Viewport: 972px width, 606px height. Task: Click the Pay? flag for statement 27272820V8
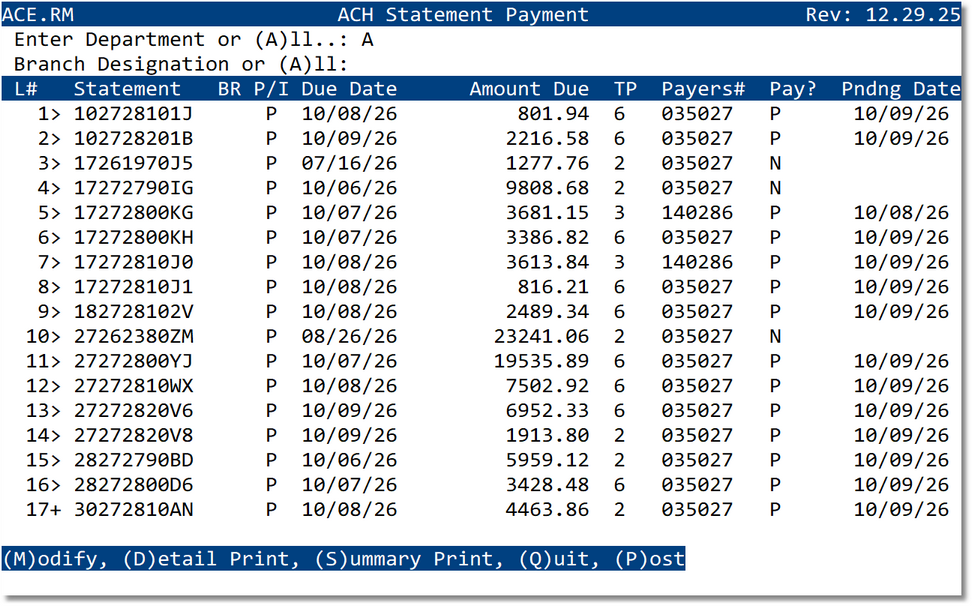(x=775, y=436)
